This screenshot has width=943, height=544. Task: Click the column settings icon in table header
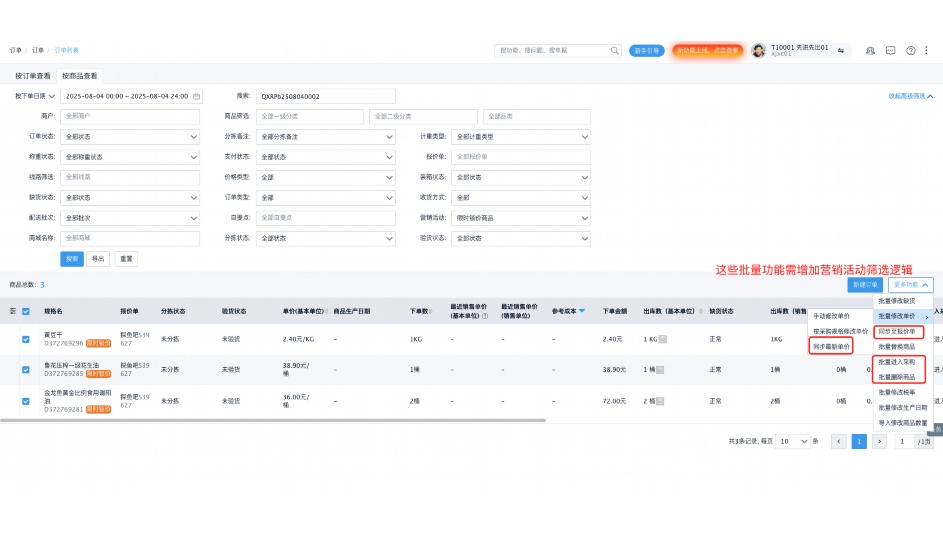(x=13, y=311)
